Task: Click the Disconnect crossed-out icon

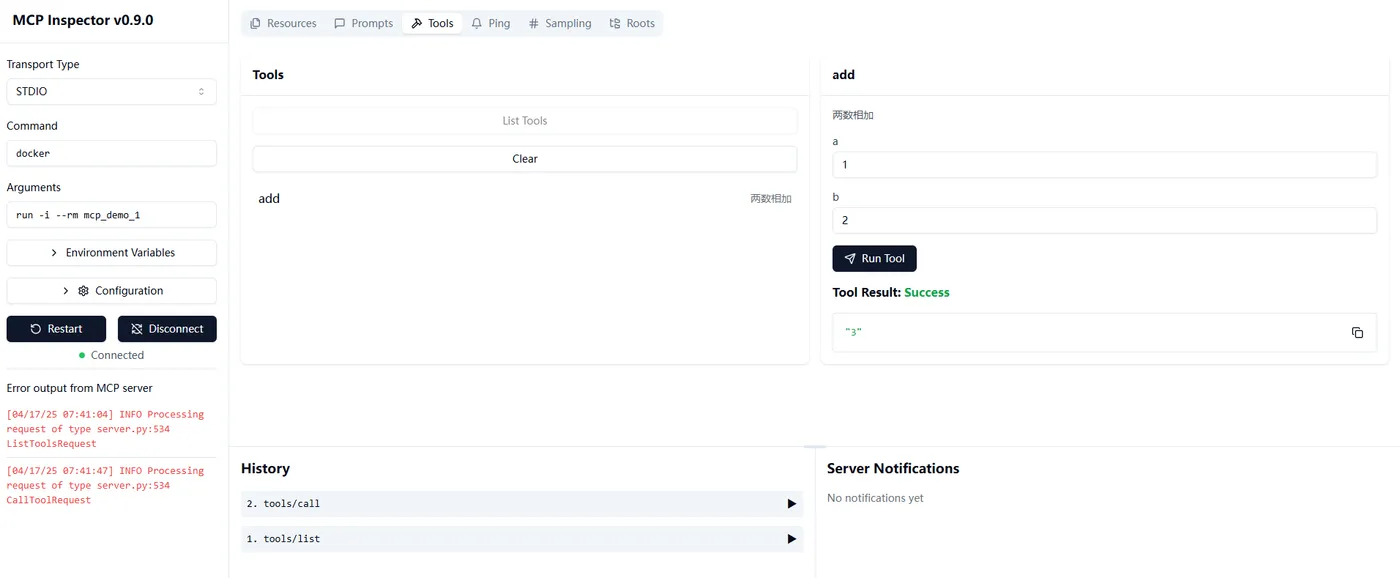Action: 137,329
